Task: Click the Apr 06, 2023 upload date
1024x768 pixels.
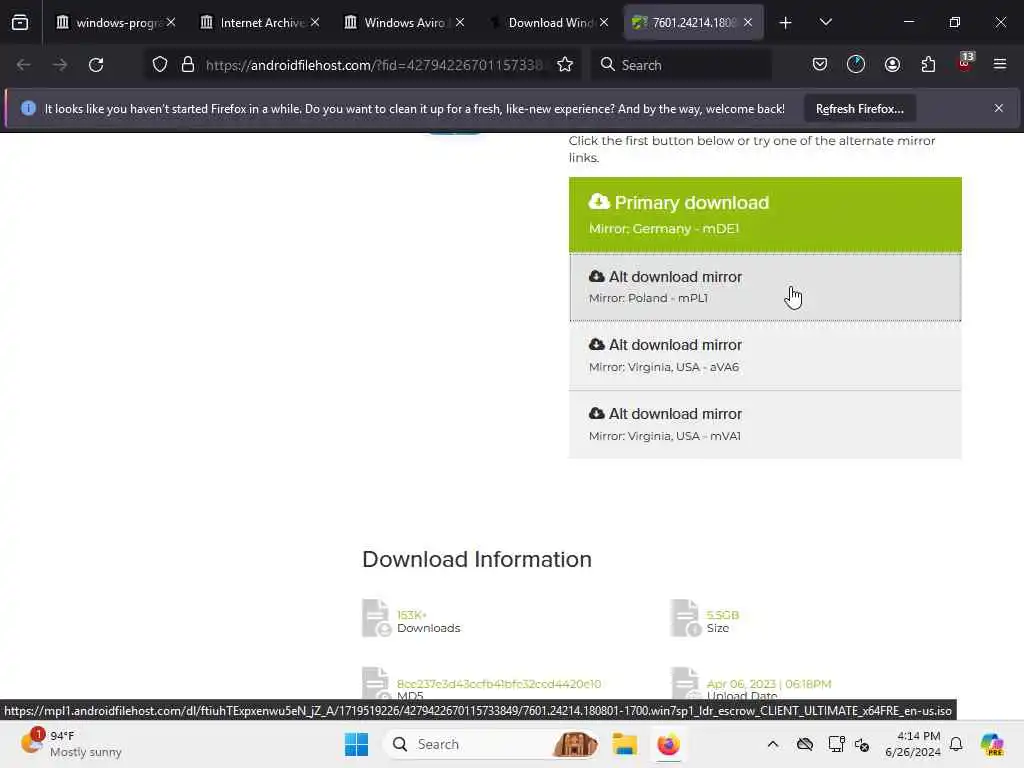Action: point(769,684)
